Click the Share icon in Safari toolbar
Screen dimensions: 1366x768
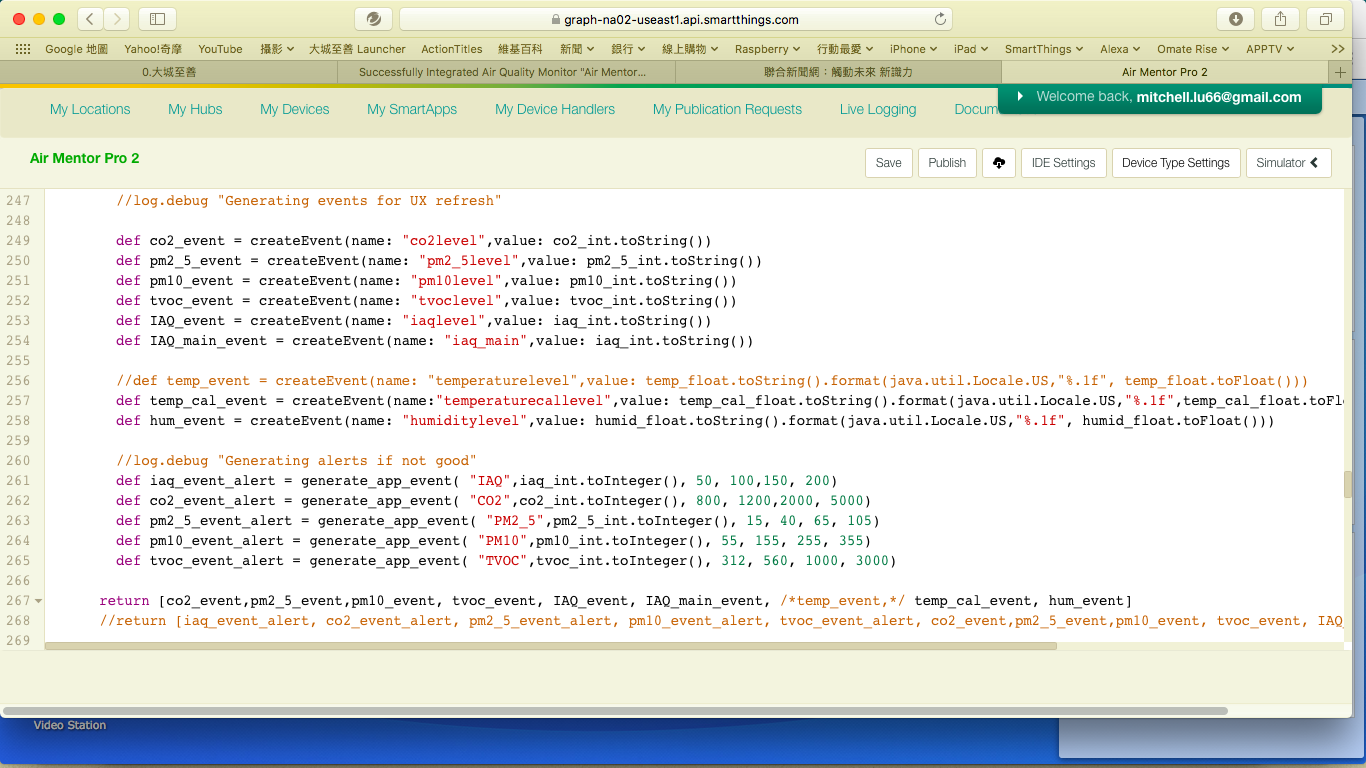point(1281,19)
